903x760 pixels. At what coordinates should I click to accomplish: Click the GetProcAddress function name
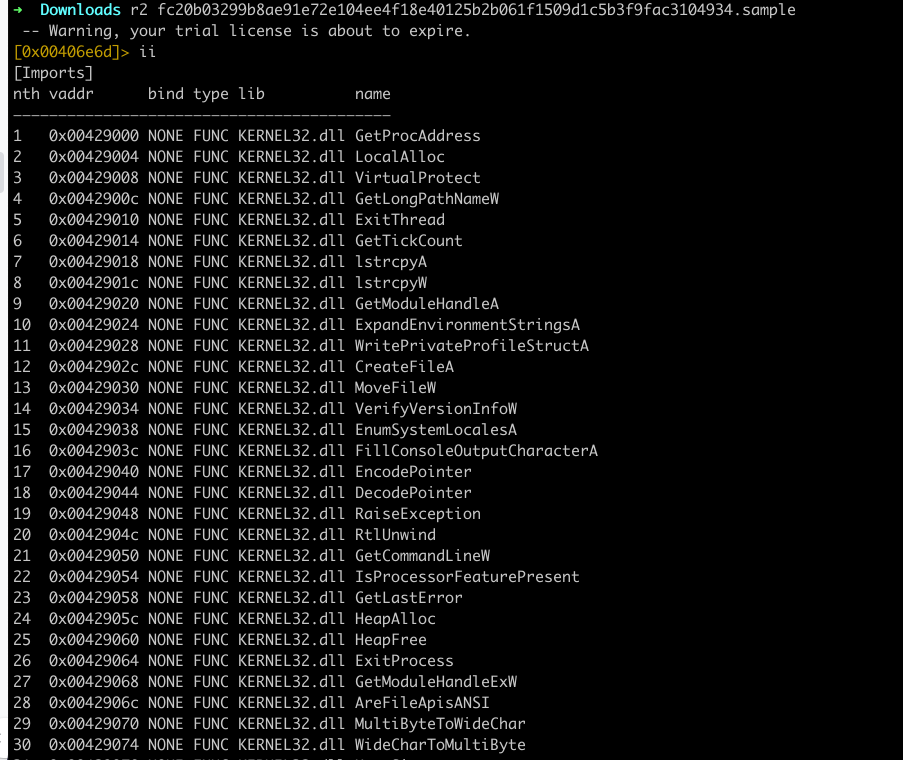[417, 136]
